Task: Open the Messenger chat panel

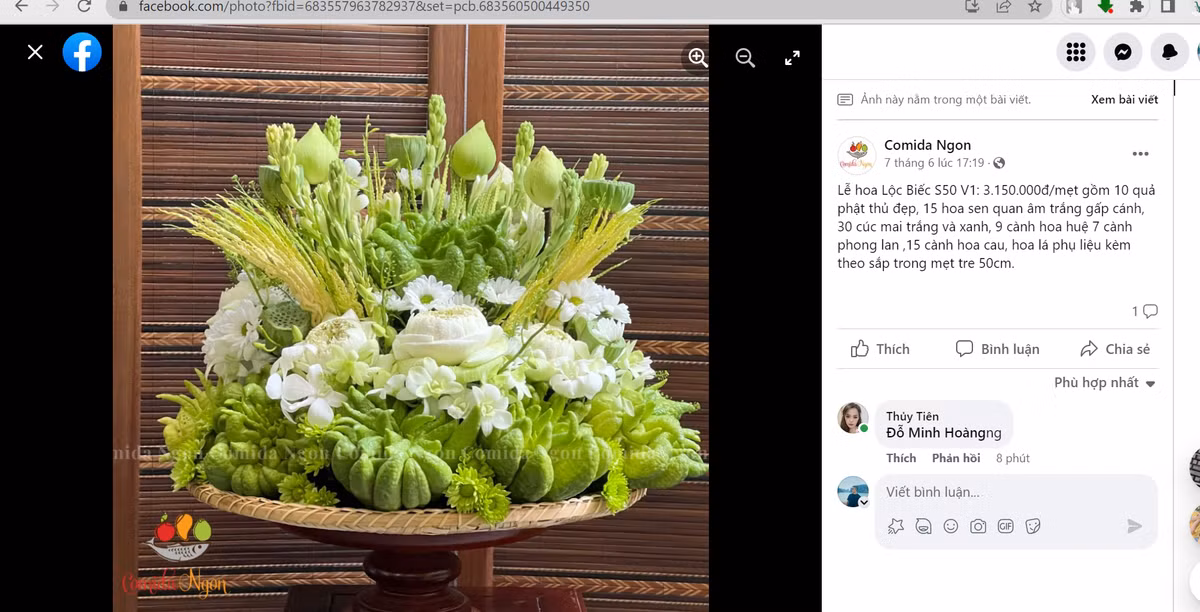Action: 1123,53
